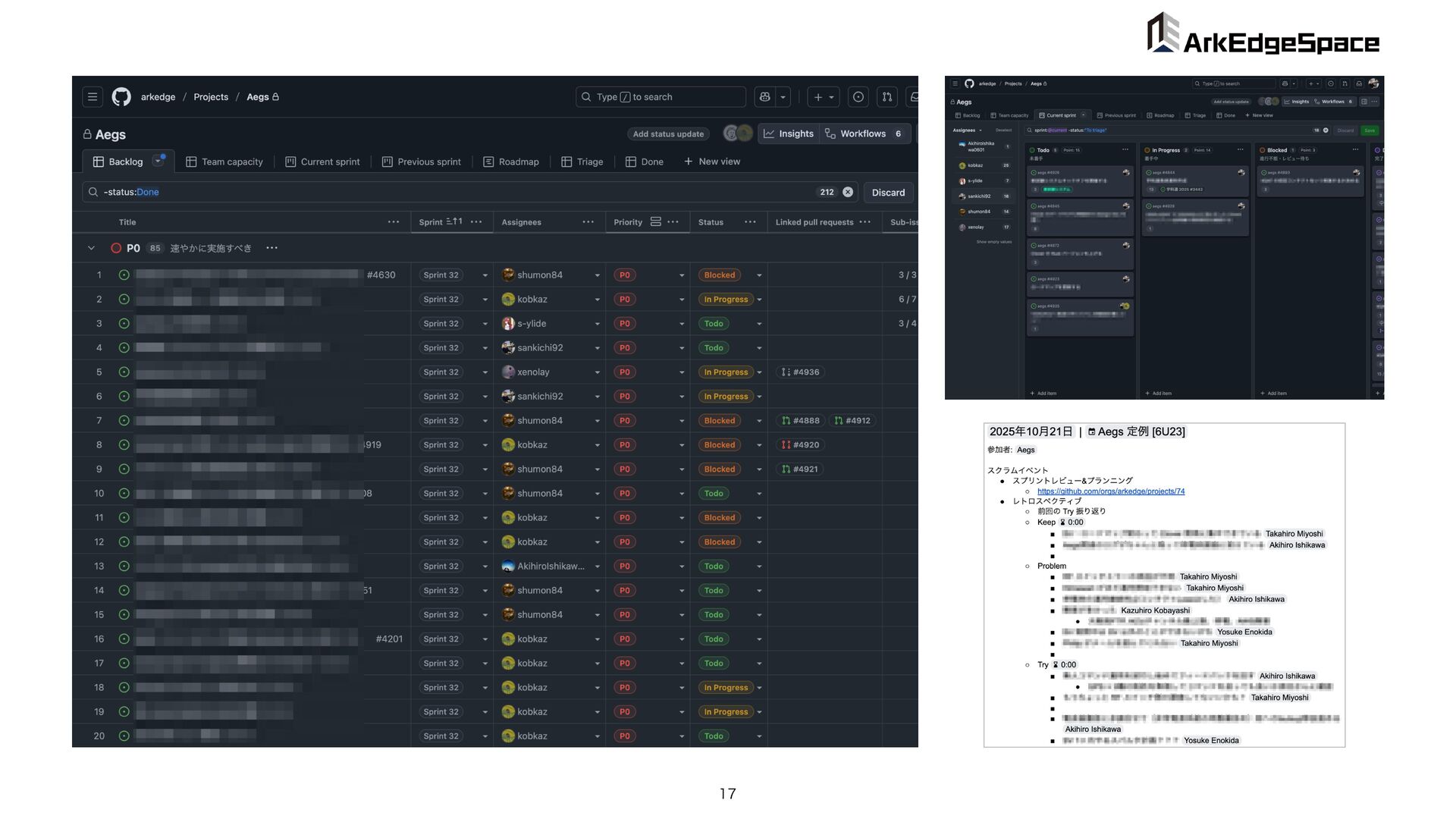The image size is (1456, 819).
Task: Collapse the P0 priority group
Action: click(x=91, y=248)
